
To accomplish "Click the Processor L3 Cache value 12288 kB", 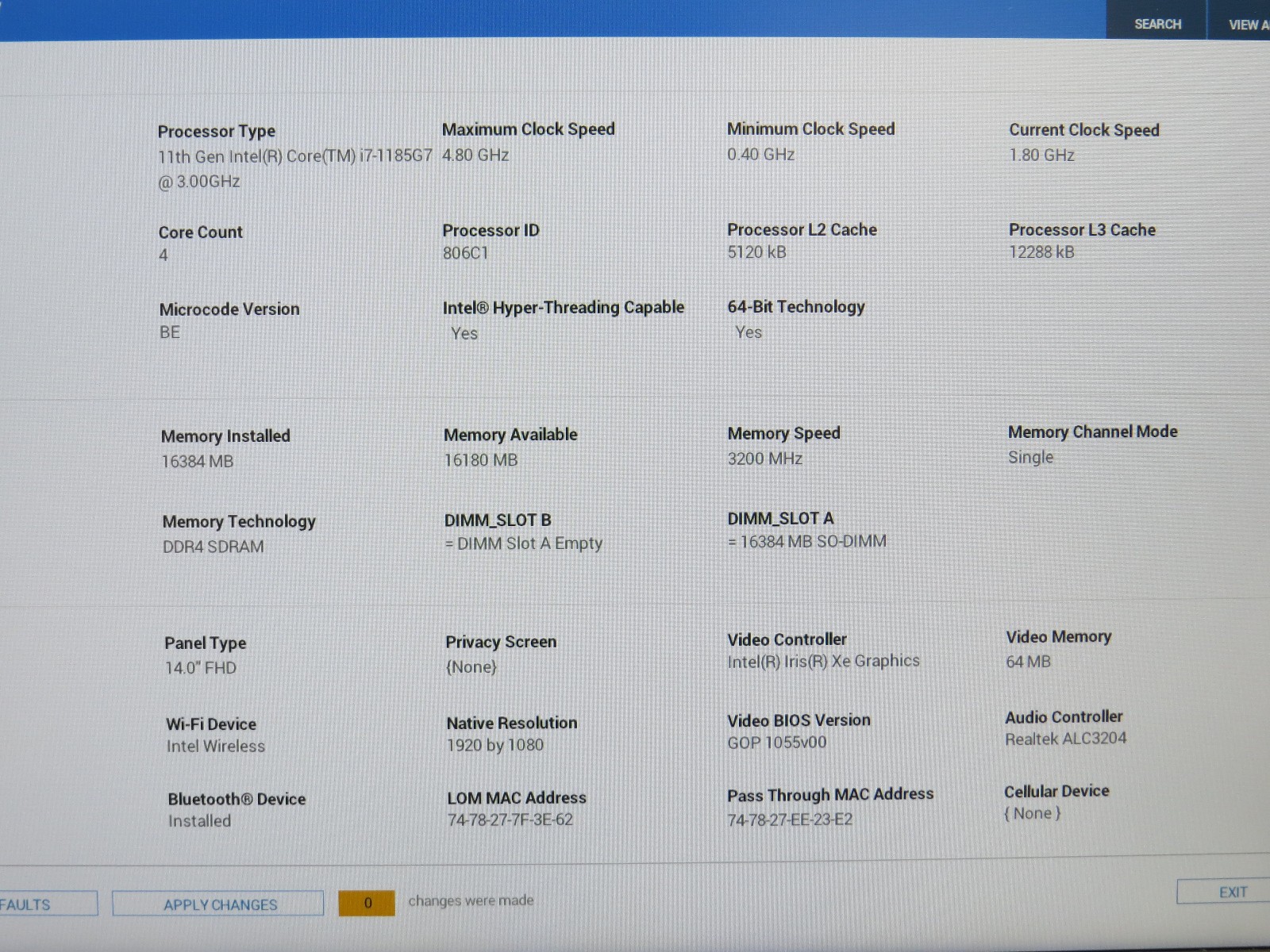I will click(x=1041, y=252).
